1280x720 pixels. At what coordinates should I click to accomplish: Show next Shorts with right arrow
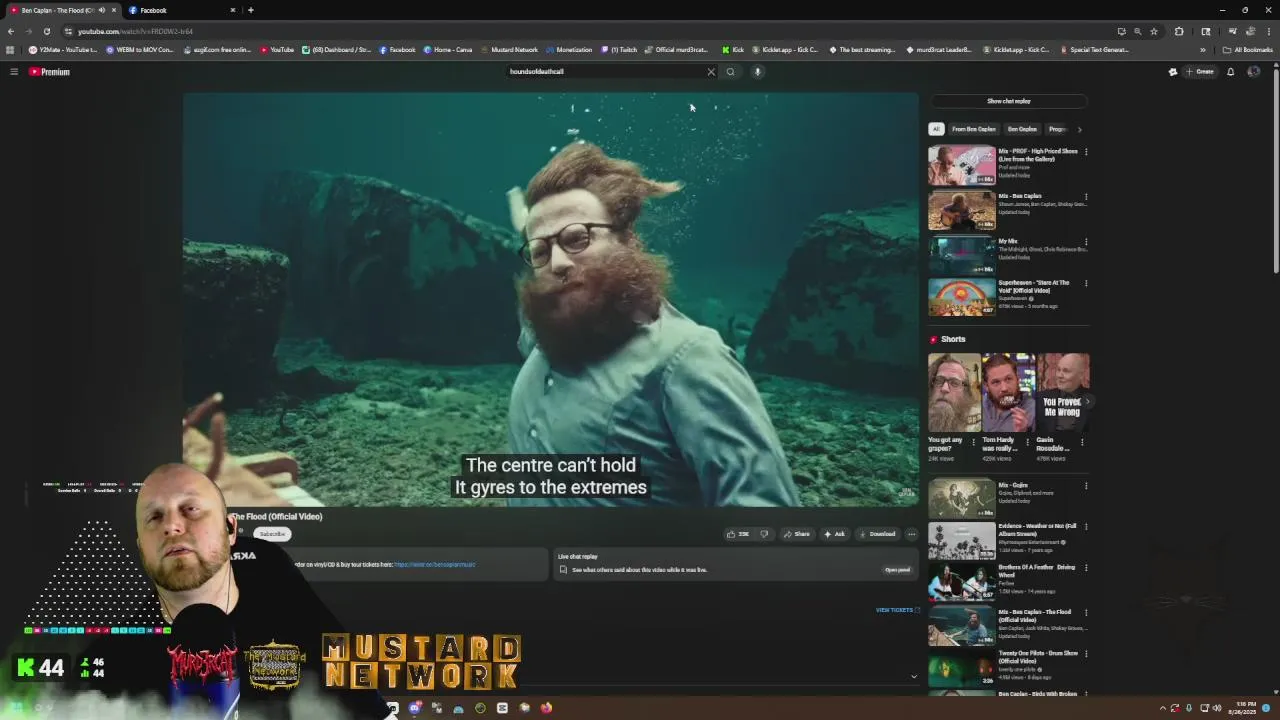[1087, 401]
